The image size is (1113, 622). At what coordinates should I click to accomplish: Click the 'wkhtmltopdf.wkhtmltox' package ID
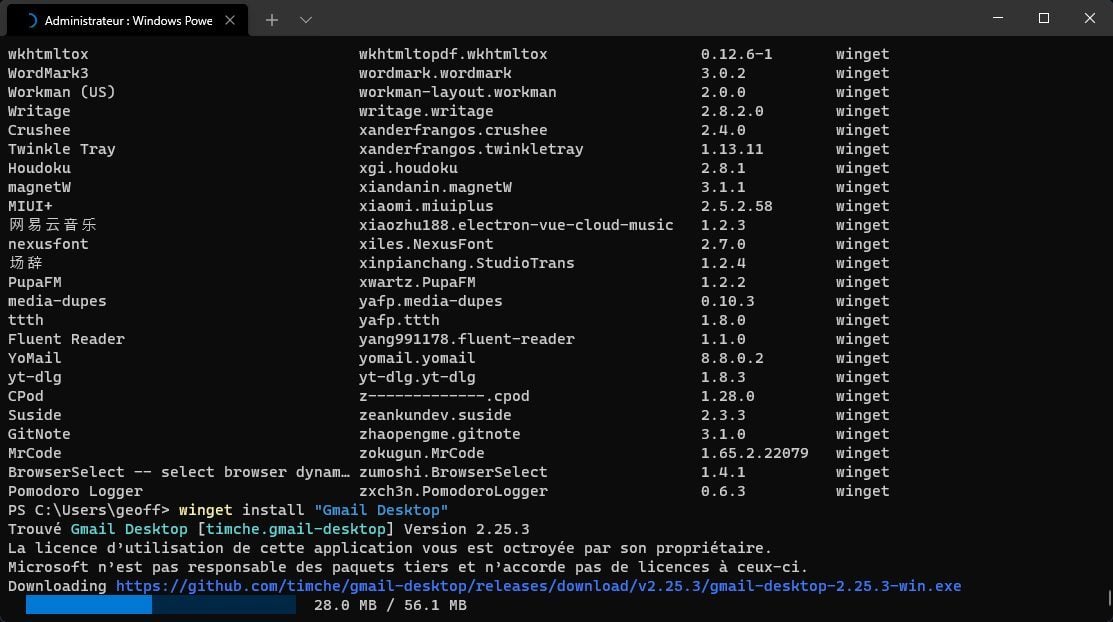[453, 54]
